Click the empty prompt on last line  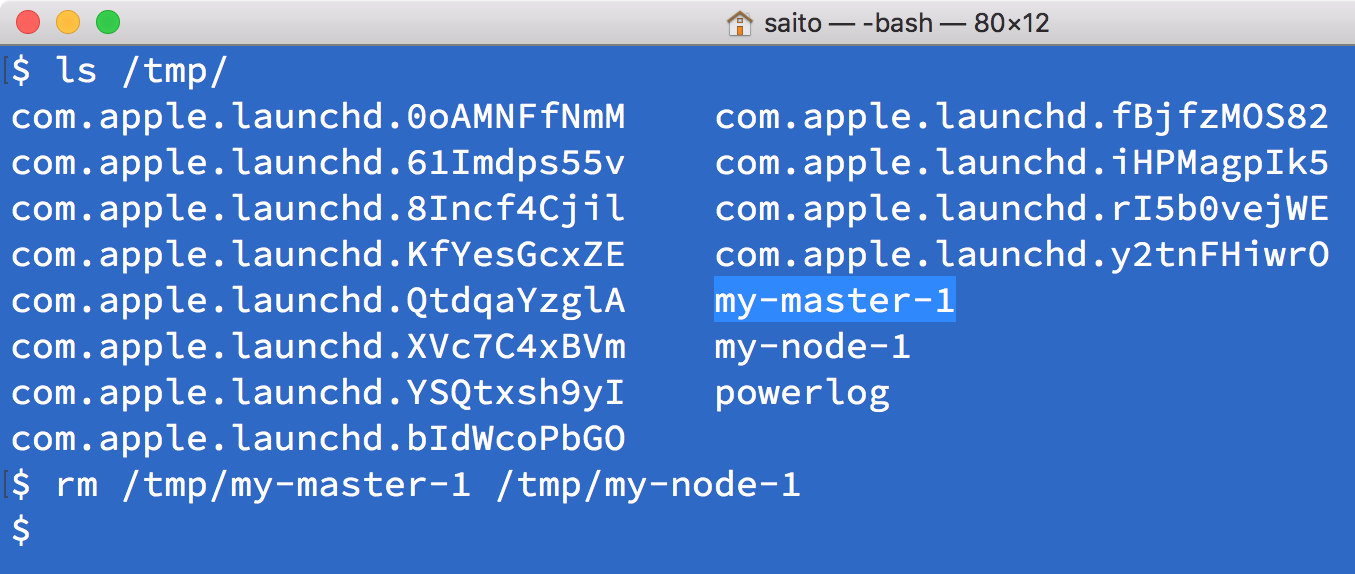coord(21,531)
